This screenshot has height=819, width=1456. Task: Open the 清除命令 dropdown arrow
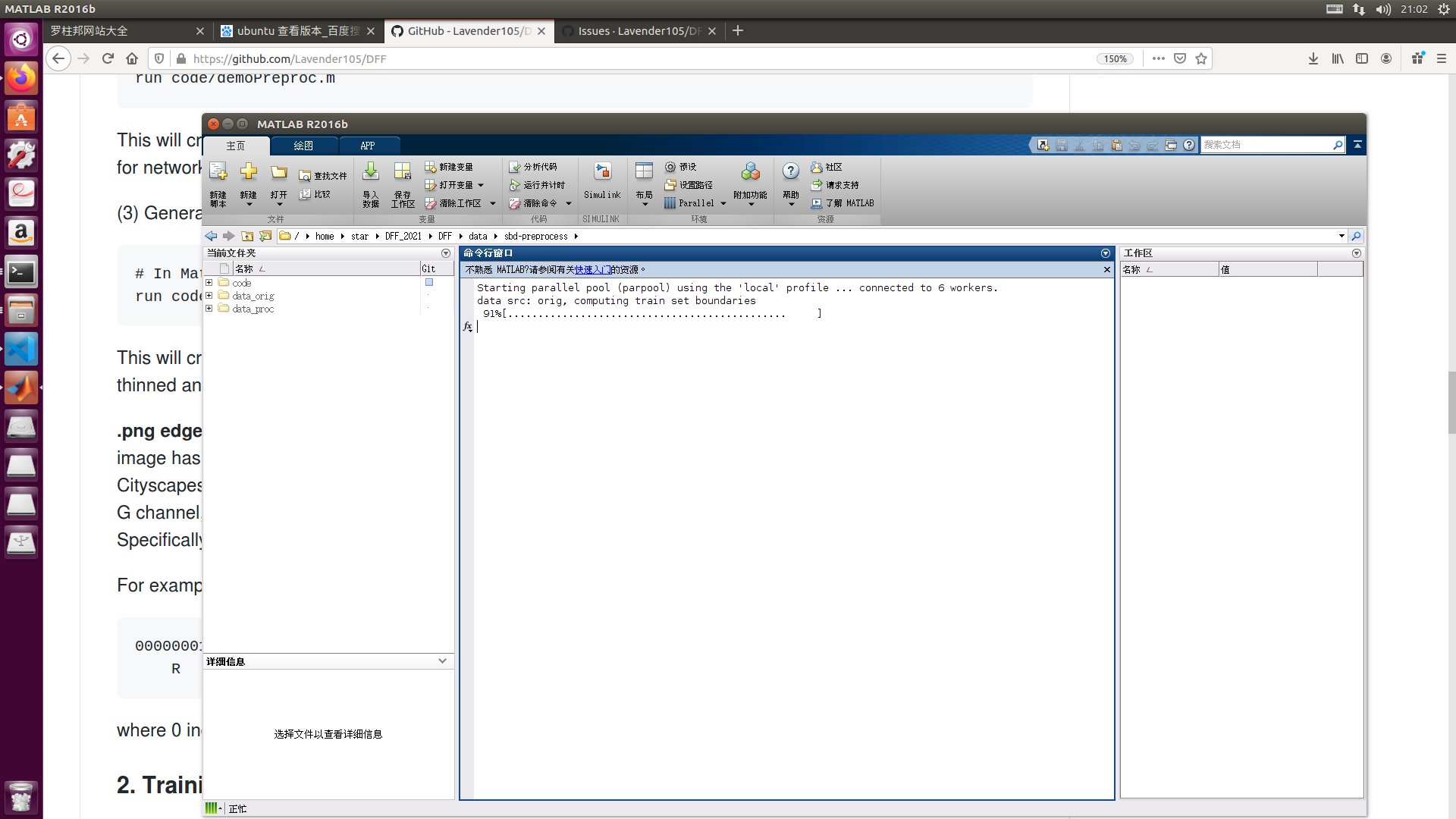pos(569,203)
